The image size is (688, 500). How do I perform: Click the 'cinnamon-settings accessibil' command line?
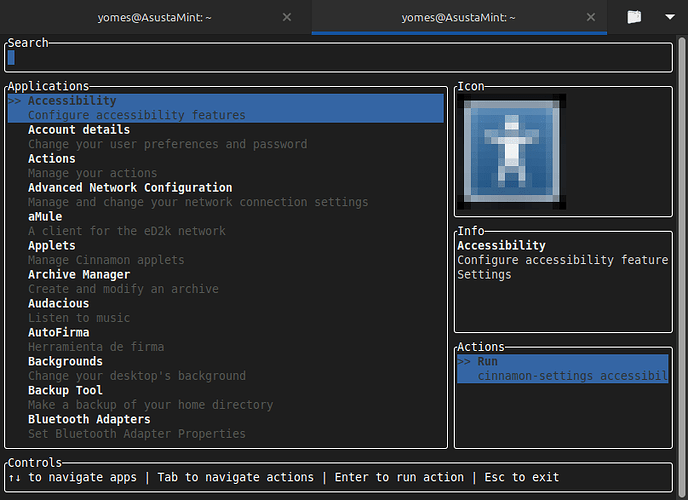coord(573,376)
